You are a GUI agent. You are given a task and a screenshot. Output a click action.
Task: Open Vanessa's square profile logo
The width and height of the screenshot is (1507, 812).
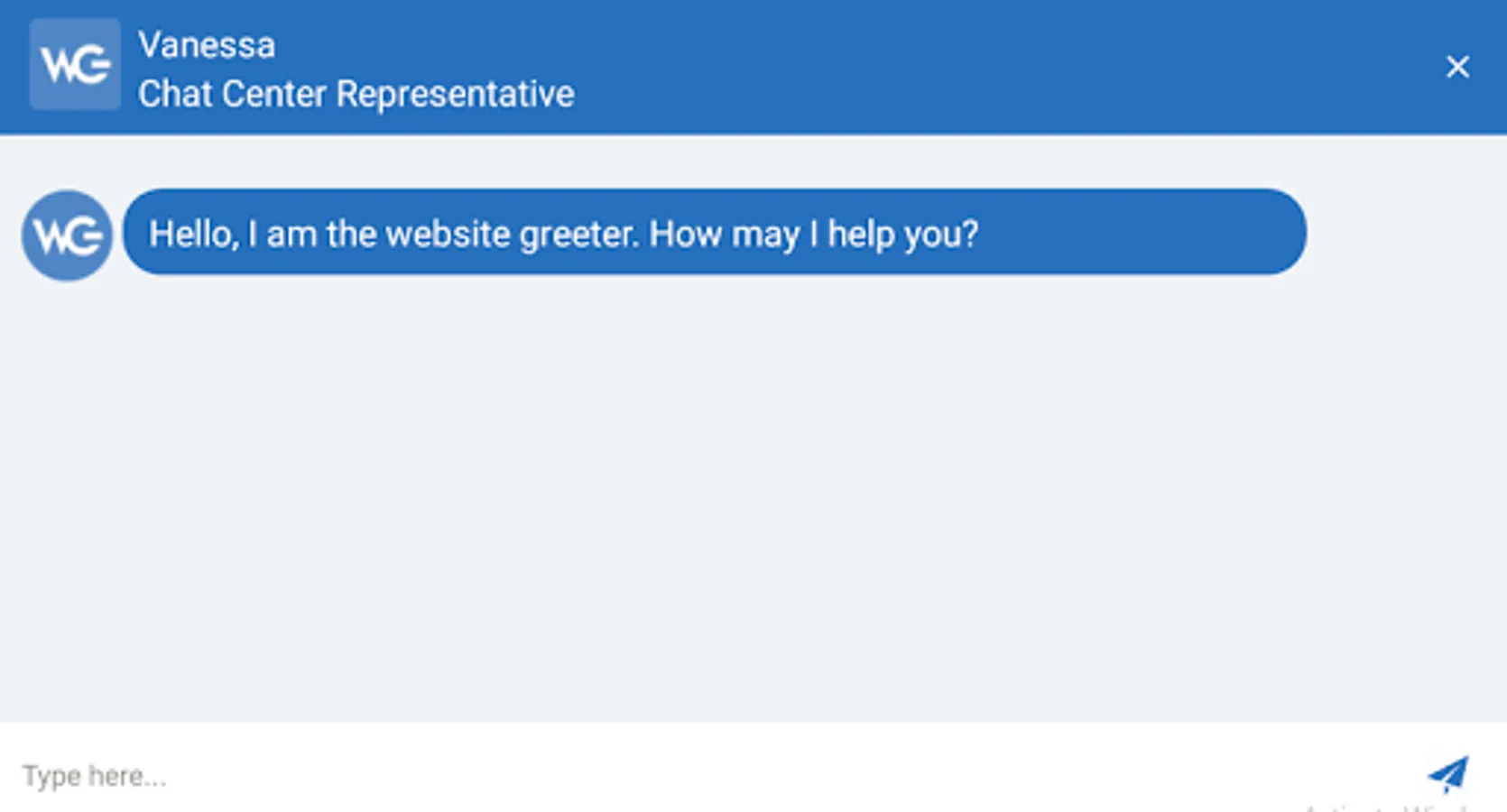75,65
